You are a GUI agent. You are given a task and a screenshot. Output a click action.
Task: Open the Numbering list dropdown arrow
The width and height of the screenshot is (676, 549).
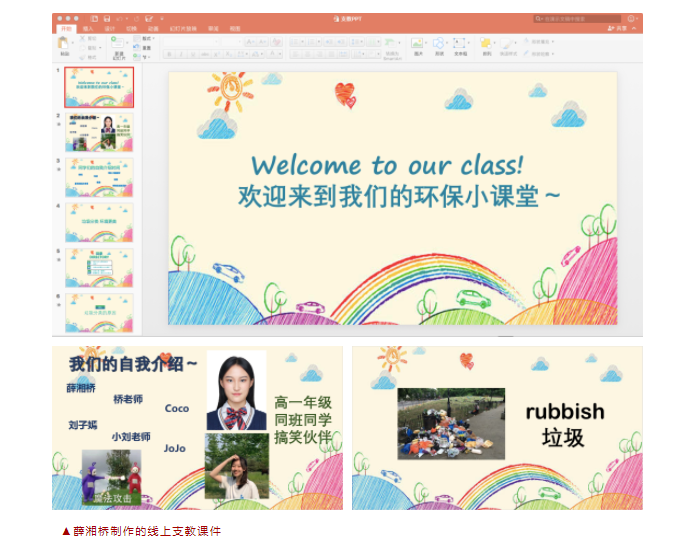point(319,42)
